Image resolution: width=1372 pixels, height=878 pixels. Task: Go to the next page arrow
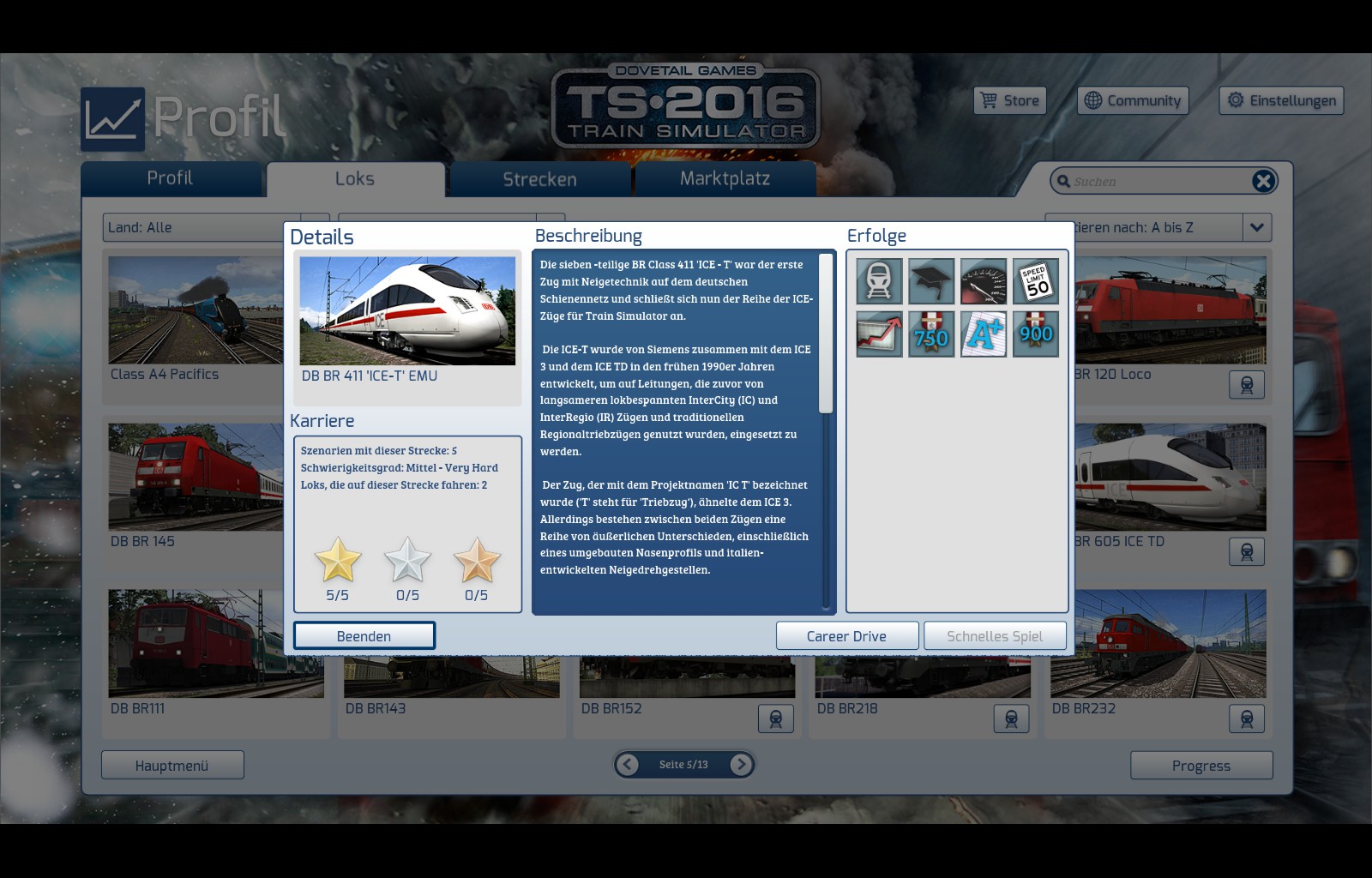tap(741, 764)
